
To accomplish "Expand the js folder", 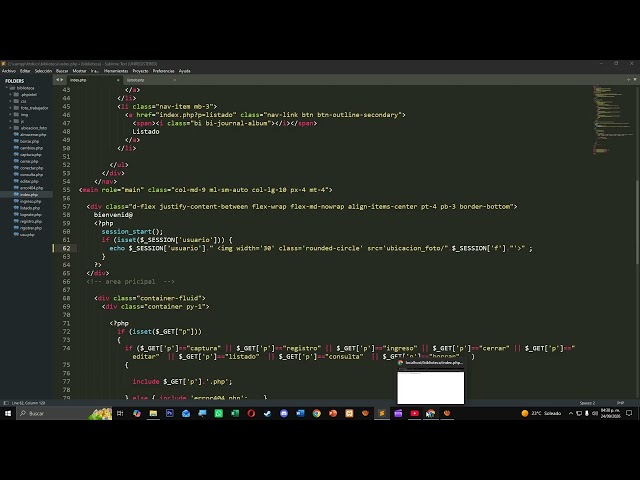I will (x=11, y=121).
